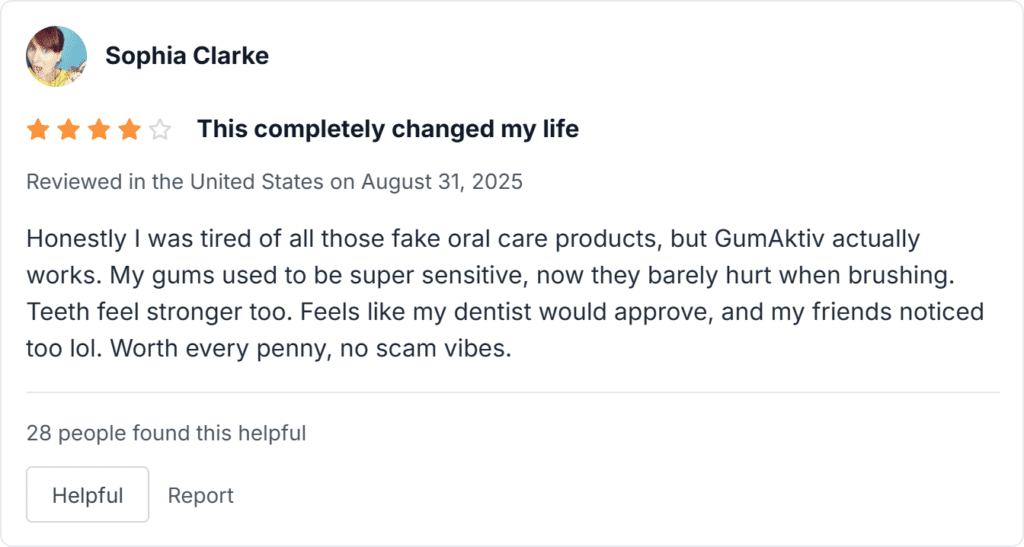Report this review
Image resolution: width=1024 pixels, height=547 pixels.
[x=200, y=495]
